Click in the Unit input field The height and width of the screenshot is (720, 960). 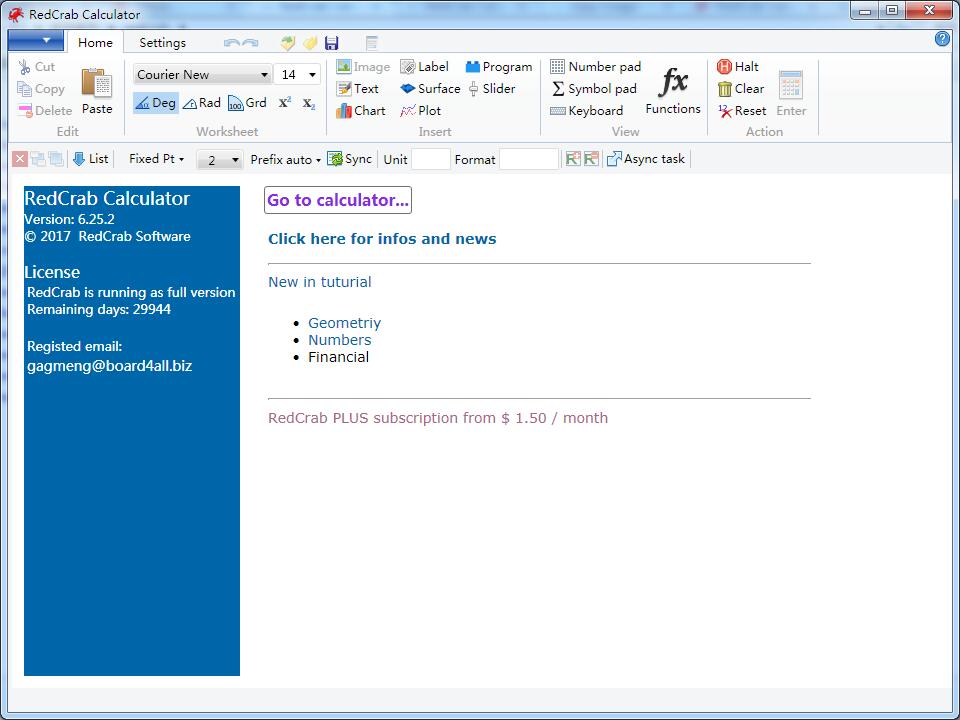[431, 159]
